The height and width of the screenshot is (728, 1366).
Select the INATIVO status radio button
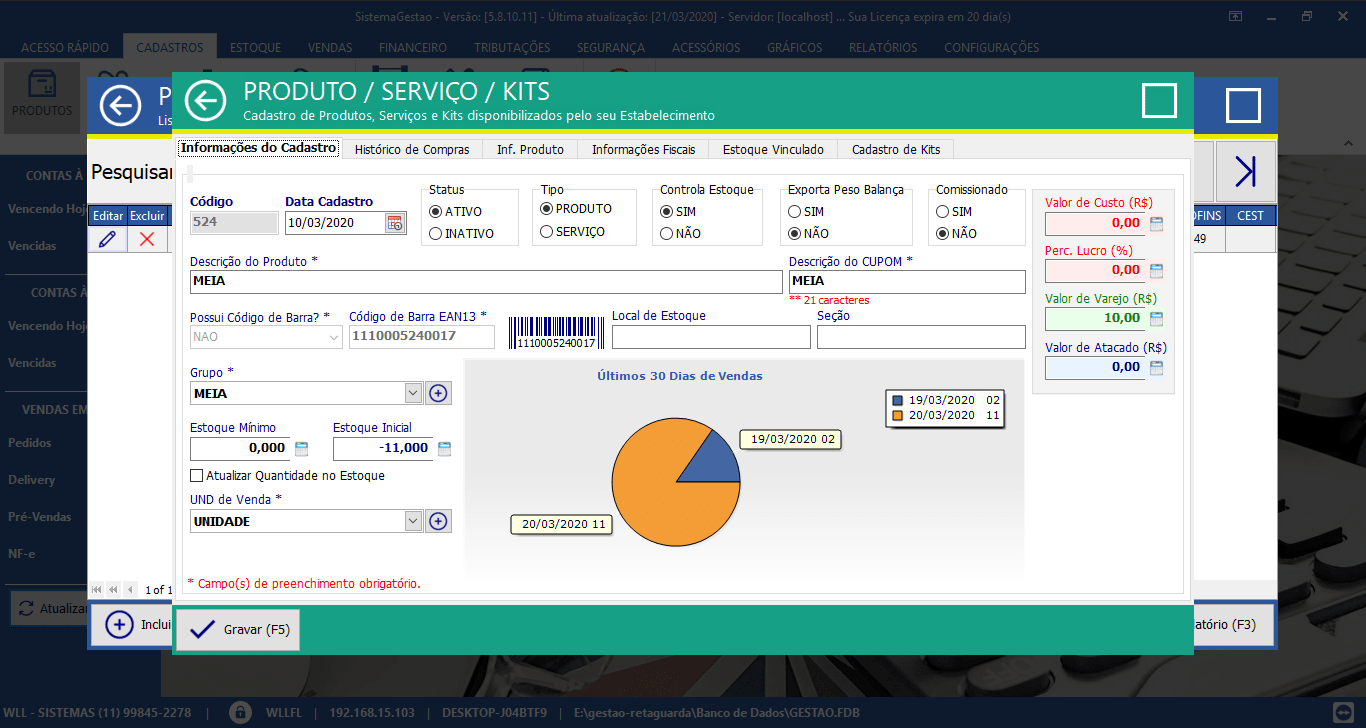point(435,234)
